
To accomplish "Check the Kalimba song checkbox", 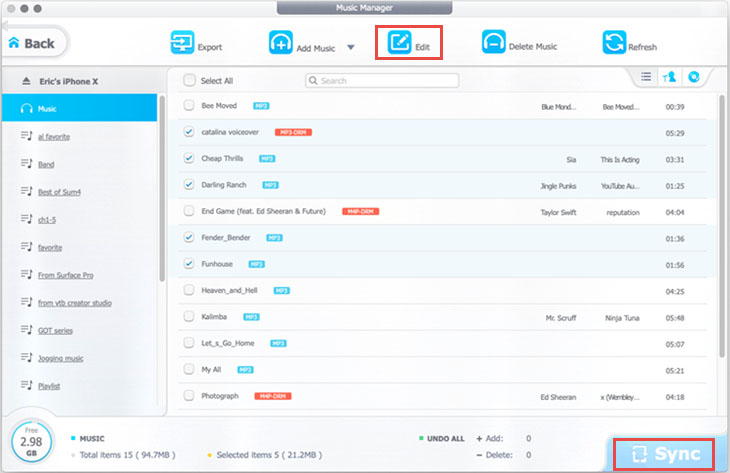I will pos(189,317).
